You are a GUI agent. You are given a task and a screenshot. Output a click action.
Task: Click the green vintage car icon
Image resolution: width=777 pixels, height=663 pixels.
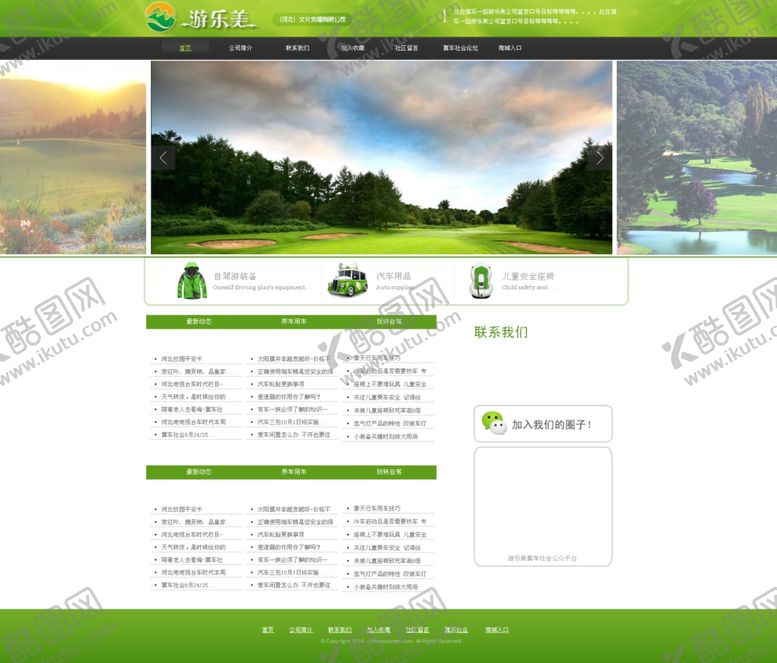(348, 280)
